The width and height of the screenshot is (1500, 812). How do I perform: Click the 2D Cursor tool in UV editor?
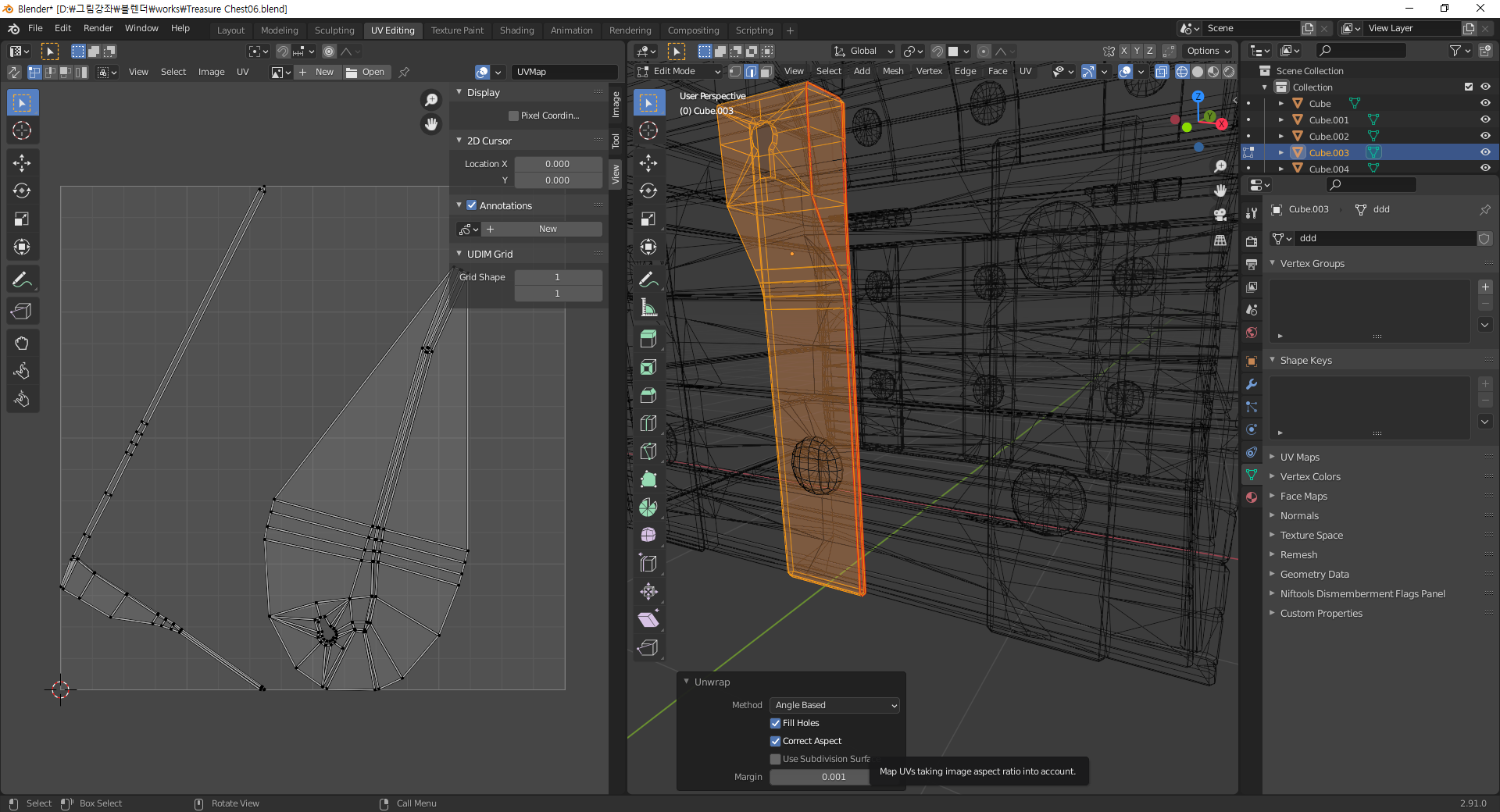(22, 130)
